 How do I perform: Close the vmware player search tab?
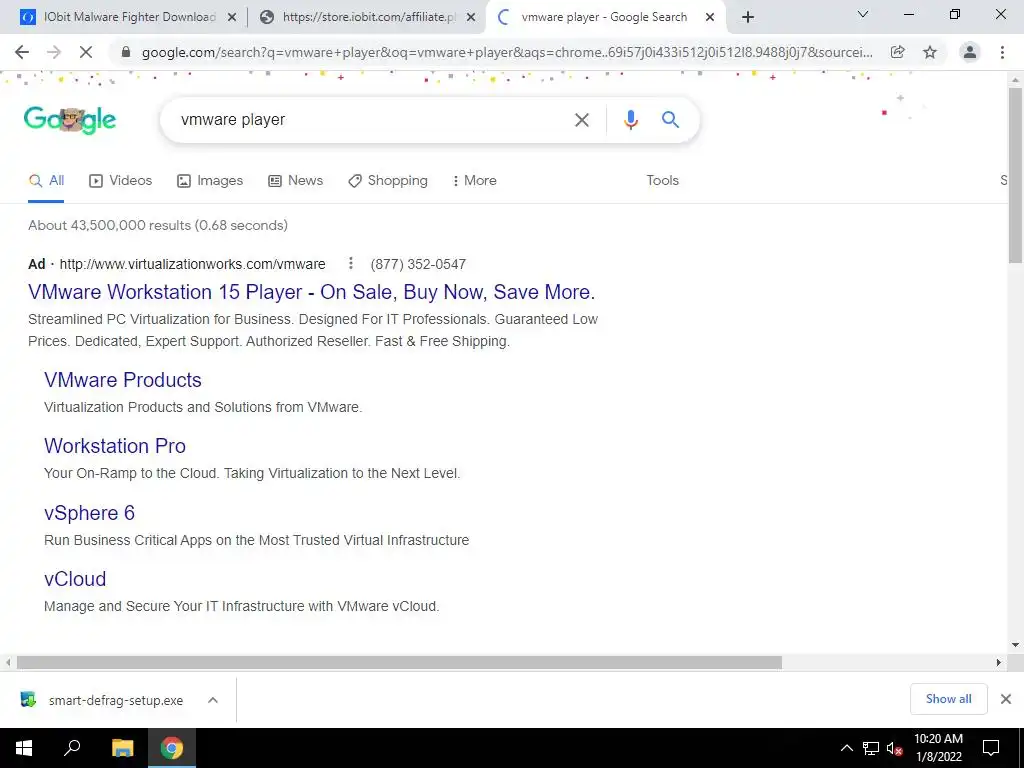point(710,18)
